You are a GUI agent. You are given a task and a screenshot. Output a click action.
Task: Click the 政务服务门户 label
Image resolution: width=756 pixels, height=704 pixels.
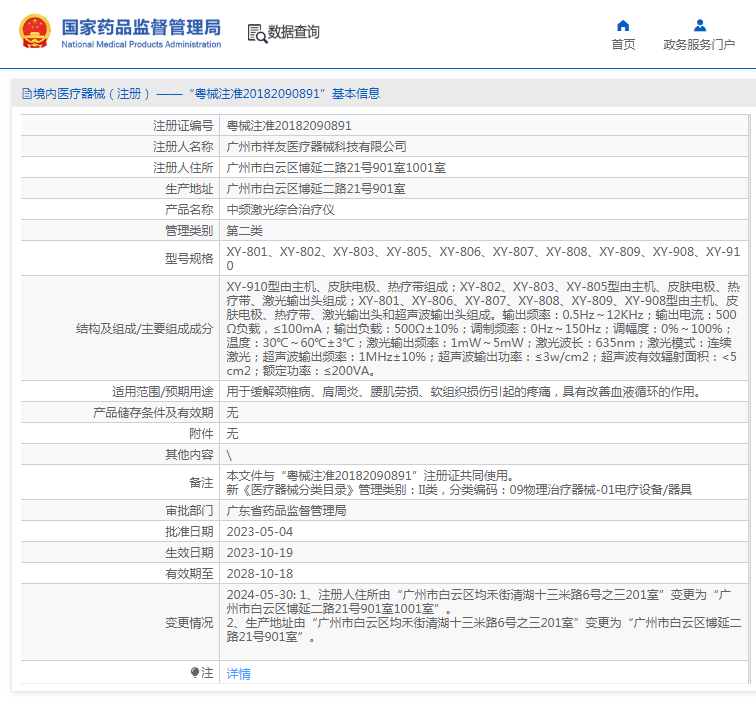tap(699, 45)
